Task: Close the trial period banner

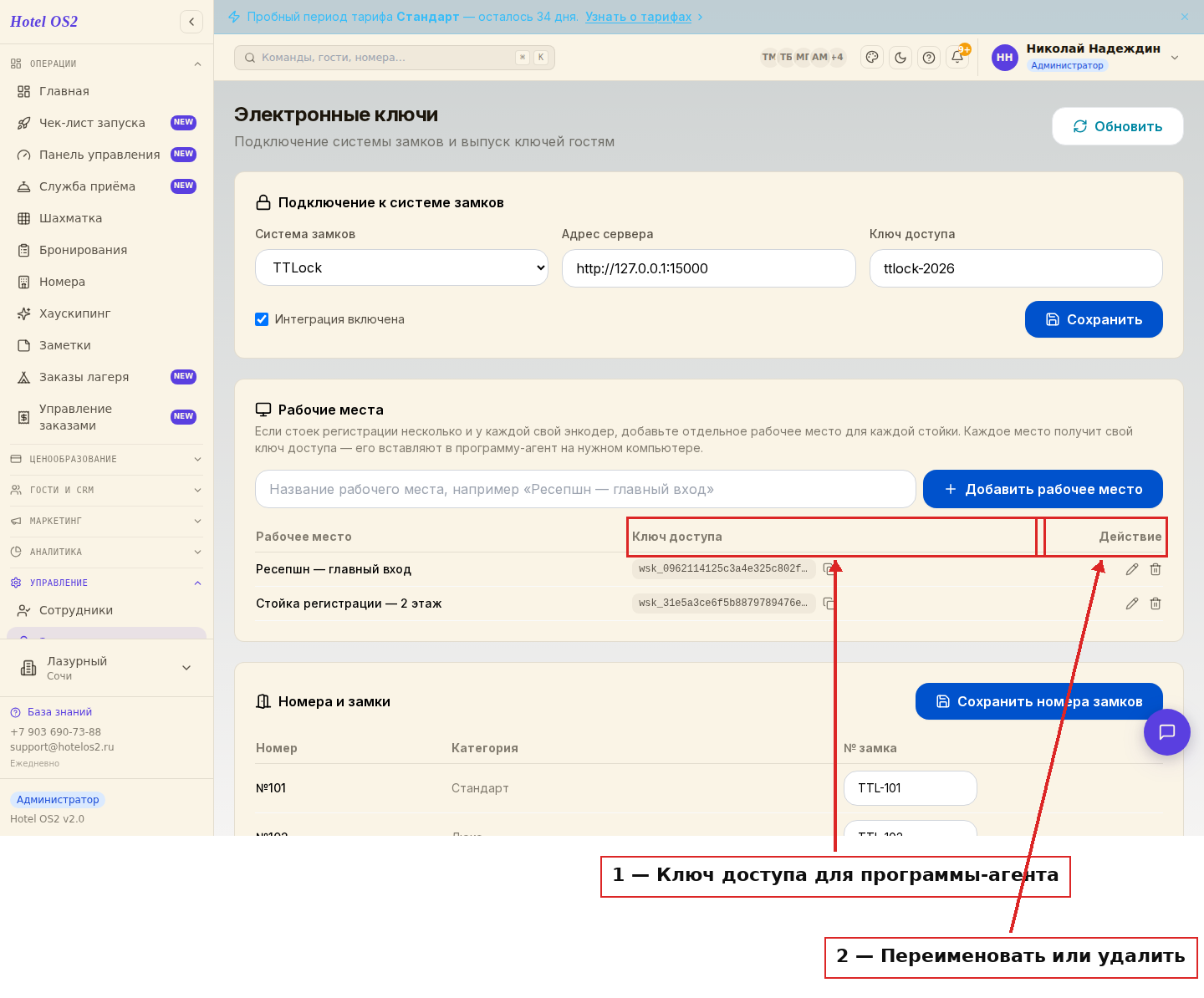Action: coord(1185,17)
